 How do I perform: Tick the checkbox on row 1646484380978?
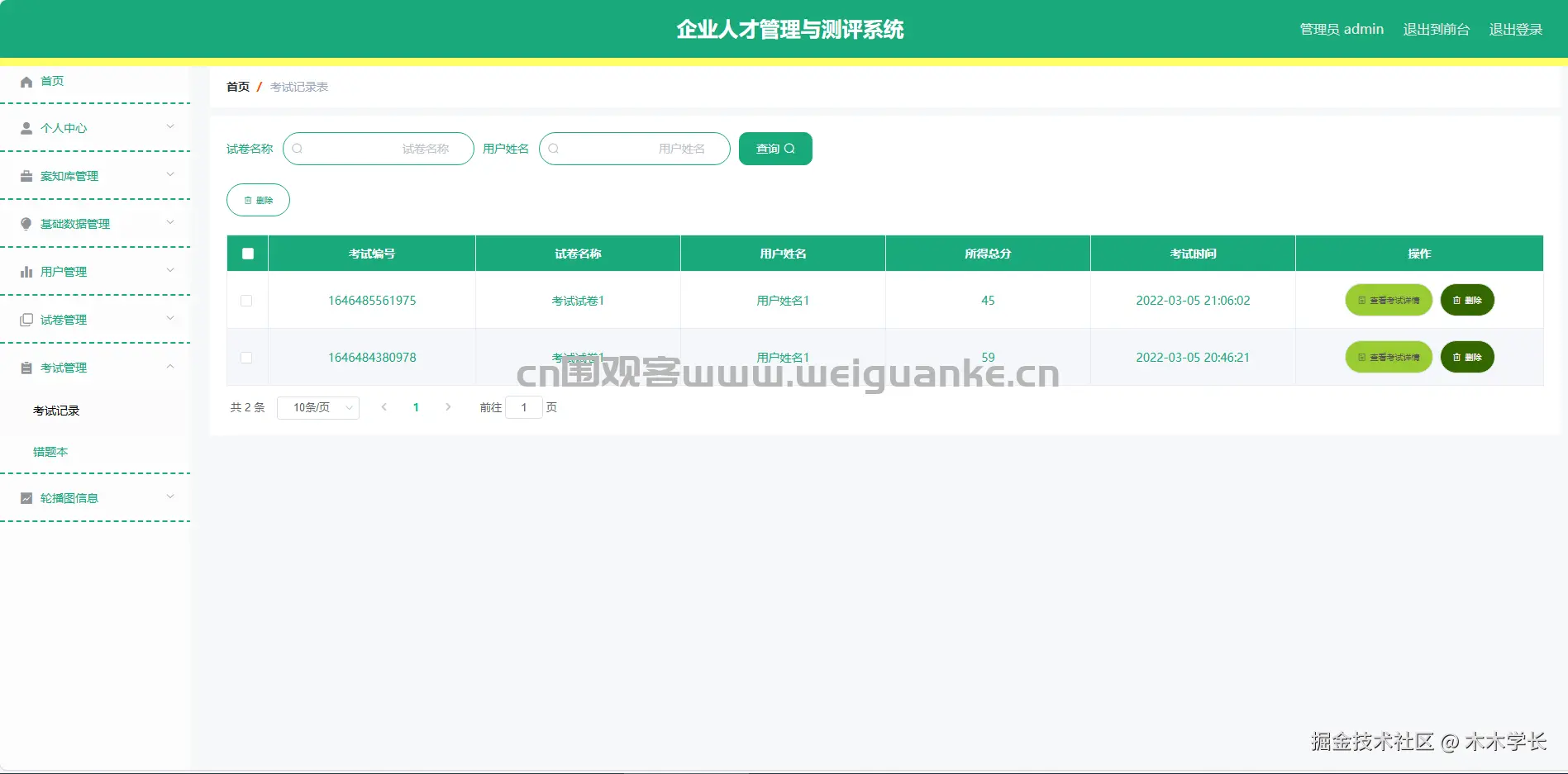pos(246,357)
